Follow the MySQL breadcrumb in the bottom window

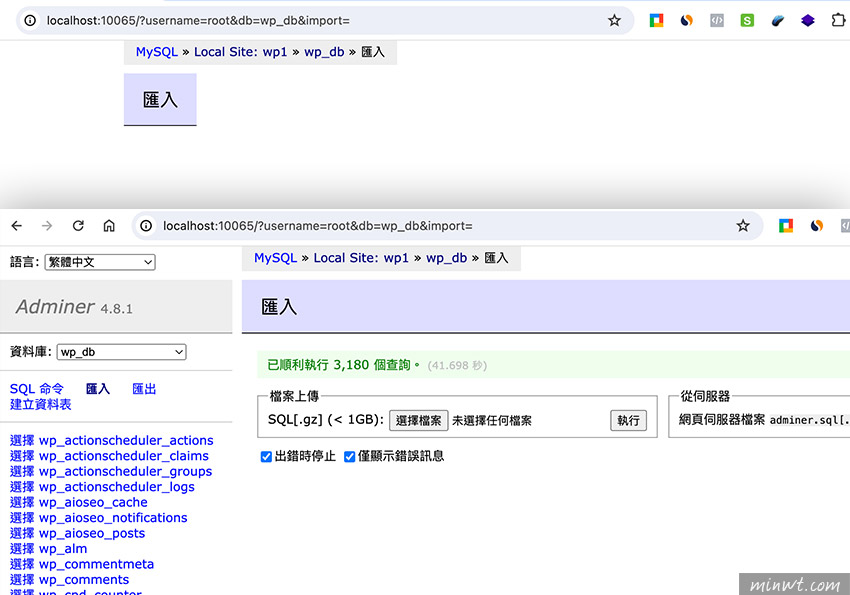coord(275,258)
